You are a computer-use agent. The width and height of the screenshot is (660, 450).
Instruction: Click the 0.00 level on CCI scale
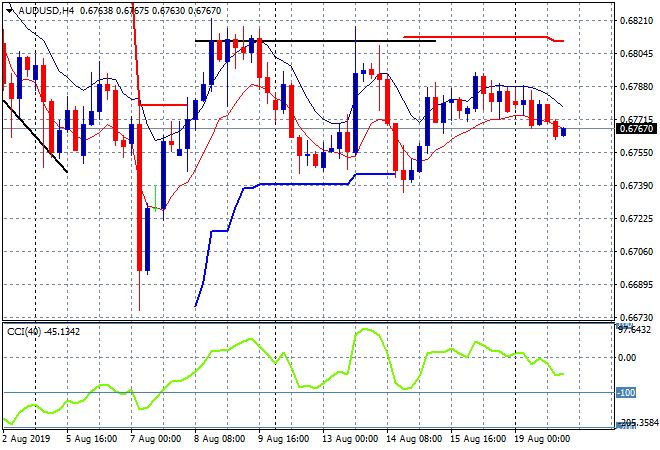point(627,358)
